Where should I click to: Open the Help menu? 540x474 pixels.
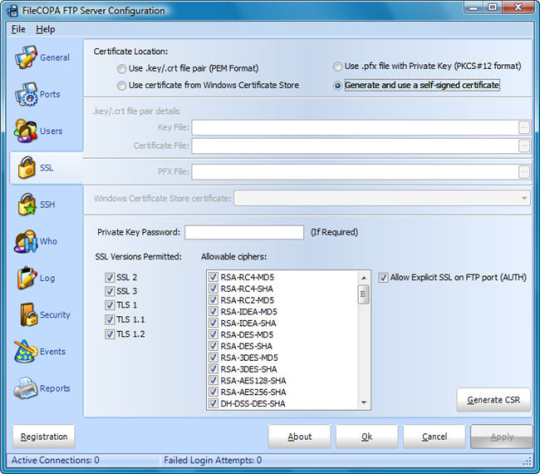point(45,29)
